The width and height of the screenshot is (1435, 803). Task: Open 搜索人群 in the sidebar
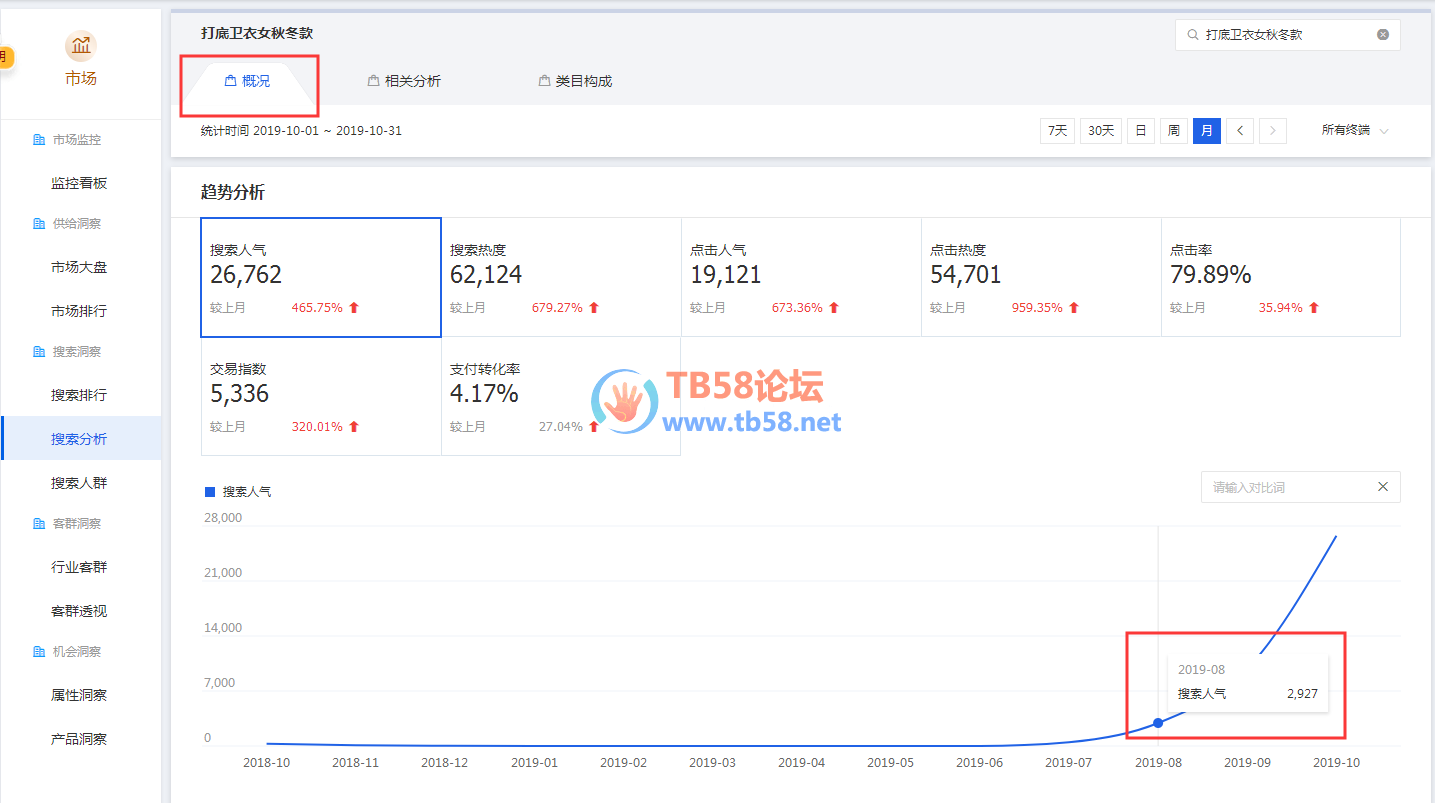click(x=79, y=483)
